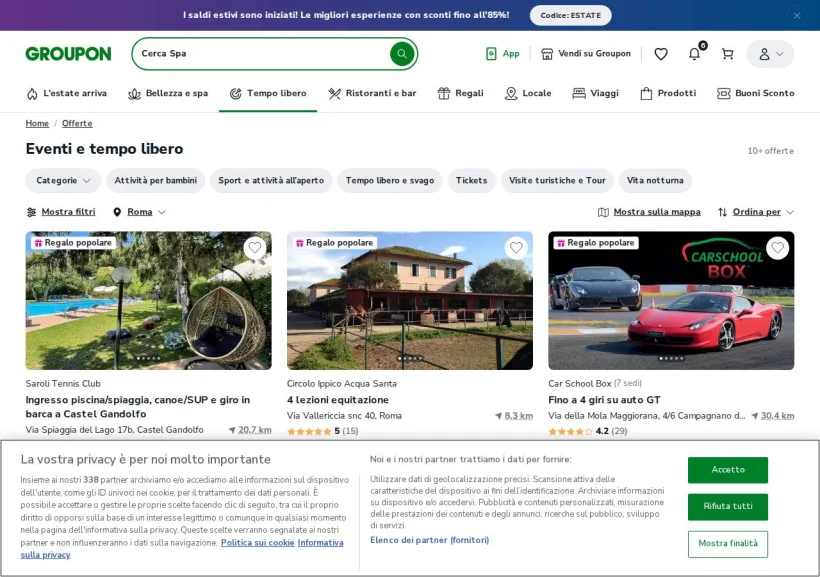The image size is (820, 577).
Task: Click Rifiuta tutti in privacy banner
Action: [x=727, y=506]
